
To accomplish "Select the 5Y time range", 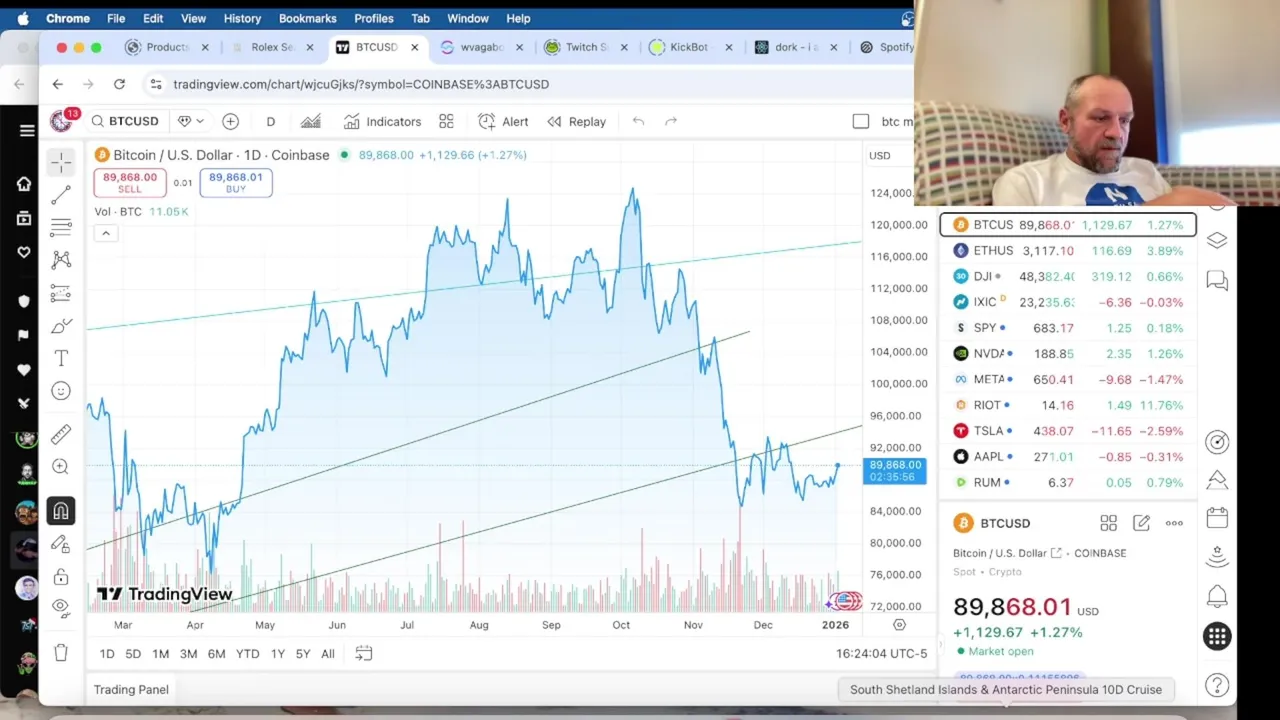I will coord(303,653).
